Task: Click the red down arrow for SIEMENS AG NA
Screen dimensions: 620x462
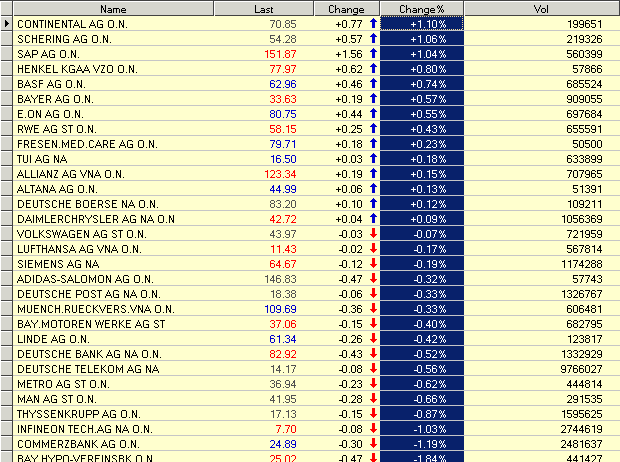Action: 373,263
